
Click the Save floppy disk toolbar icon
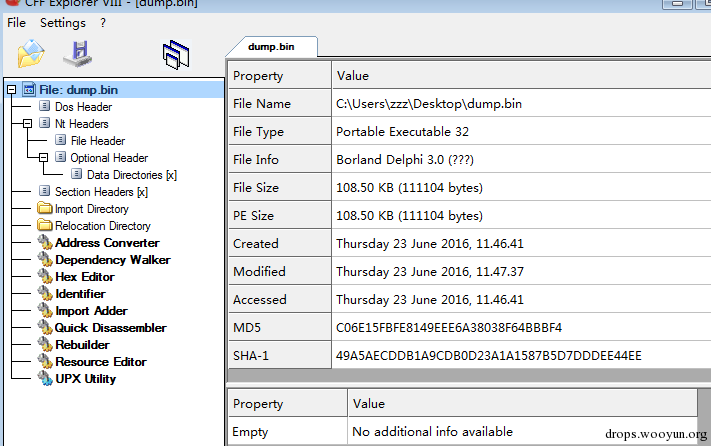pos(78,54)
